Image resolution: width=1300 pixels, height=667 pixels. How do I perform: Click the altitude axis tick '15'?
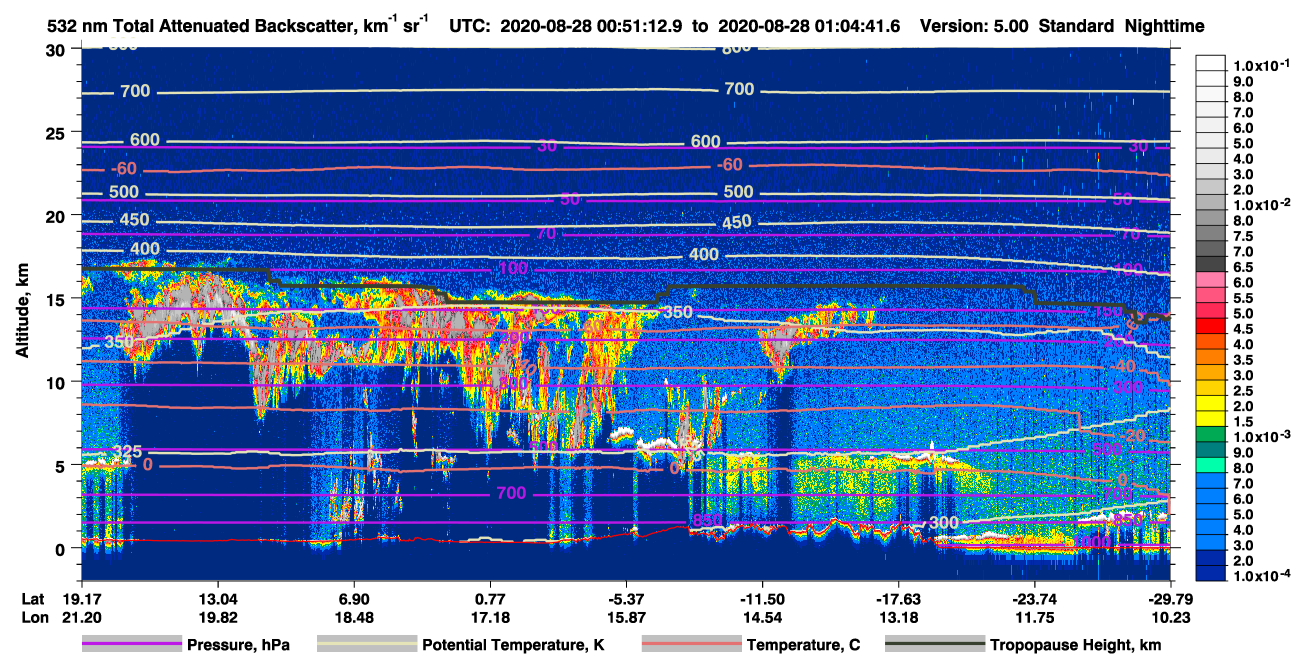pyautogui.click(x=58, y=299)
